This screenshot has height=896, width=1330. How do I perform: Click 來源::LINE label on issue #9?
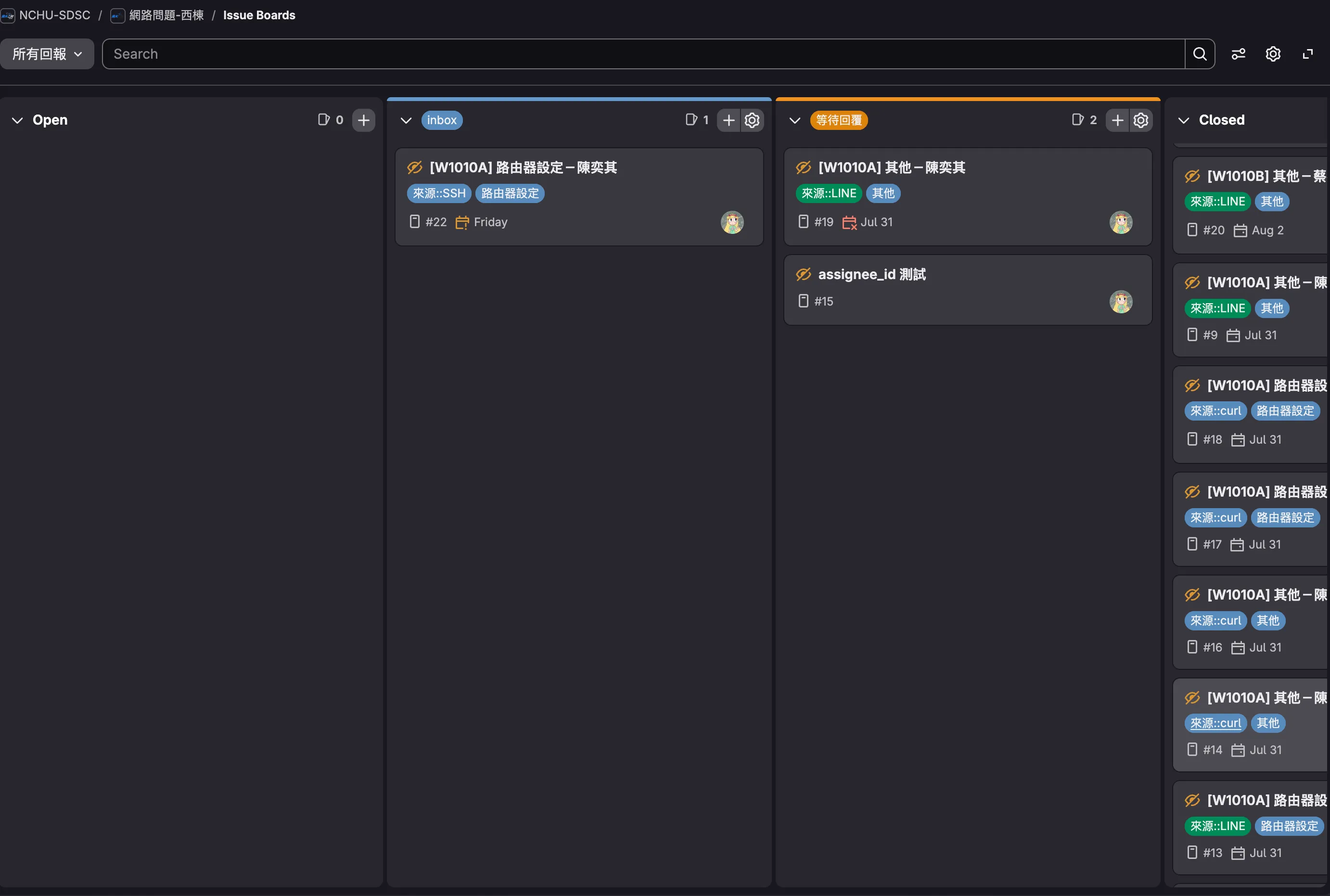1217,308
